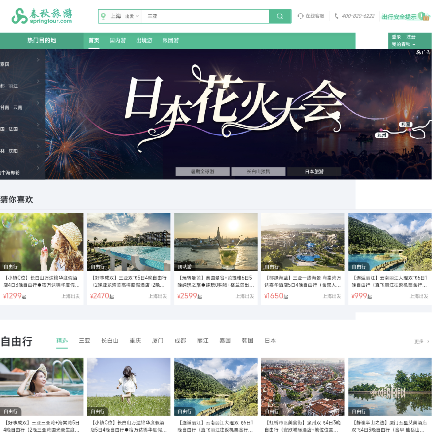
Task: Open the lake reflection trees card
Action: (x=390, y=395)
